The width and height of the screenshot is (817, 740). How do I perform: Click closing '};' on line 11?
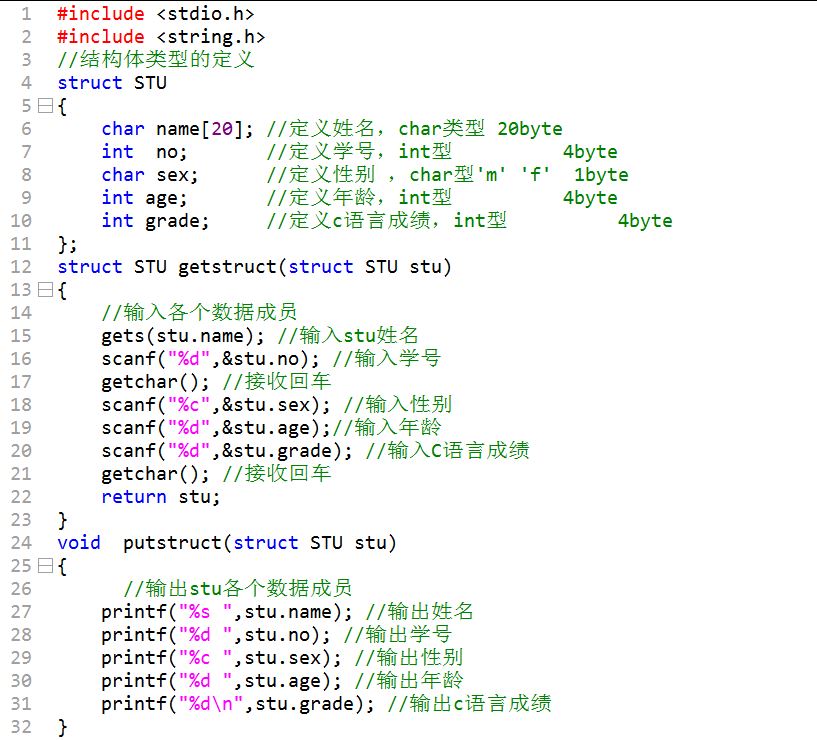[67, 244]
